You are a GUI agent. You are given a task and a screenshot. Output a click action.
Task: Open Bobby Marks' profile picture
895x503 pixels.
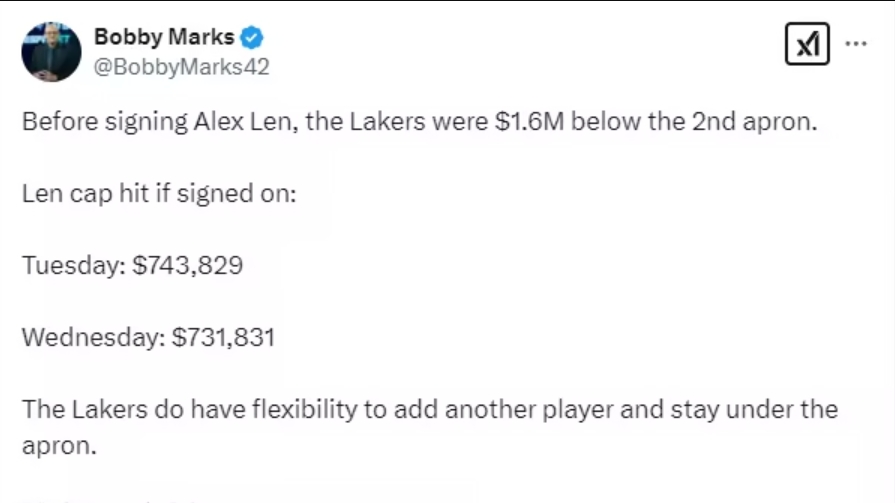pos(51,51)
